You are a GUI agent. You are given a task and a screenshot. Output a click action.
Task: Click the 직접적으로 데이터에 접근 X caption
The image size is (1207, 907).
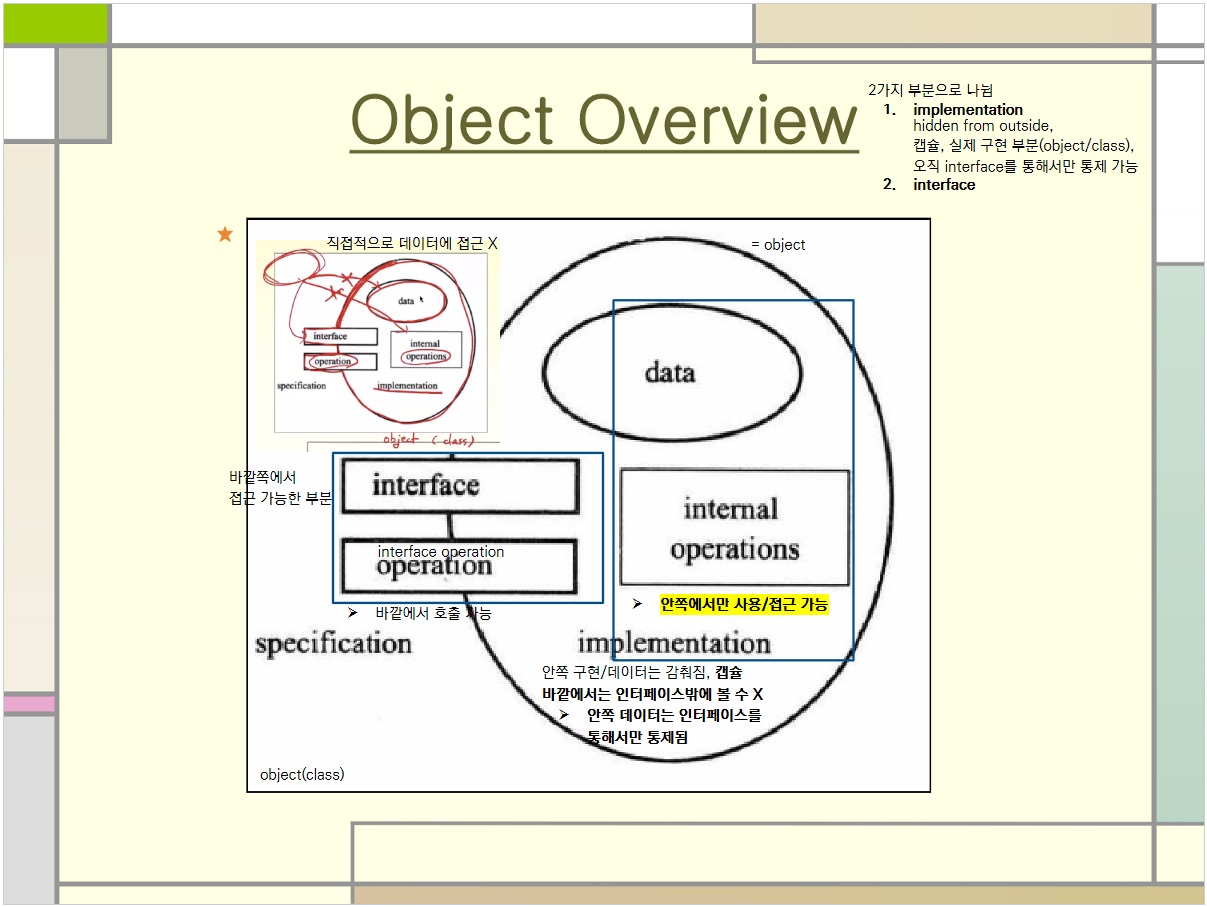tap(411, 243)
